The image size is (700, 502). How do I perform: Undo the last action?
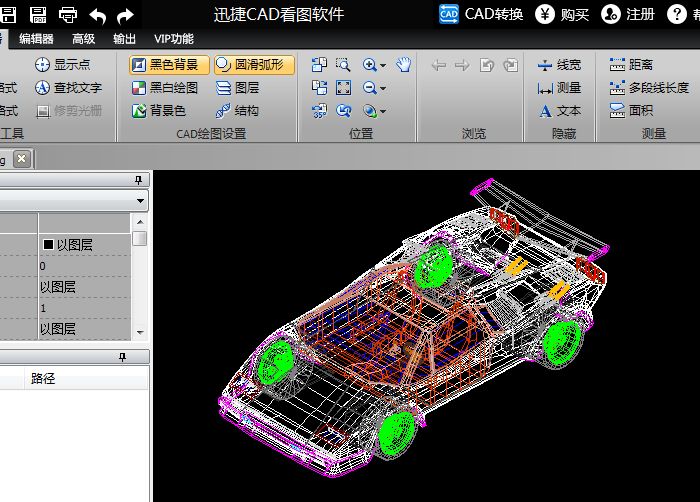click(x=97, y=14)
